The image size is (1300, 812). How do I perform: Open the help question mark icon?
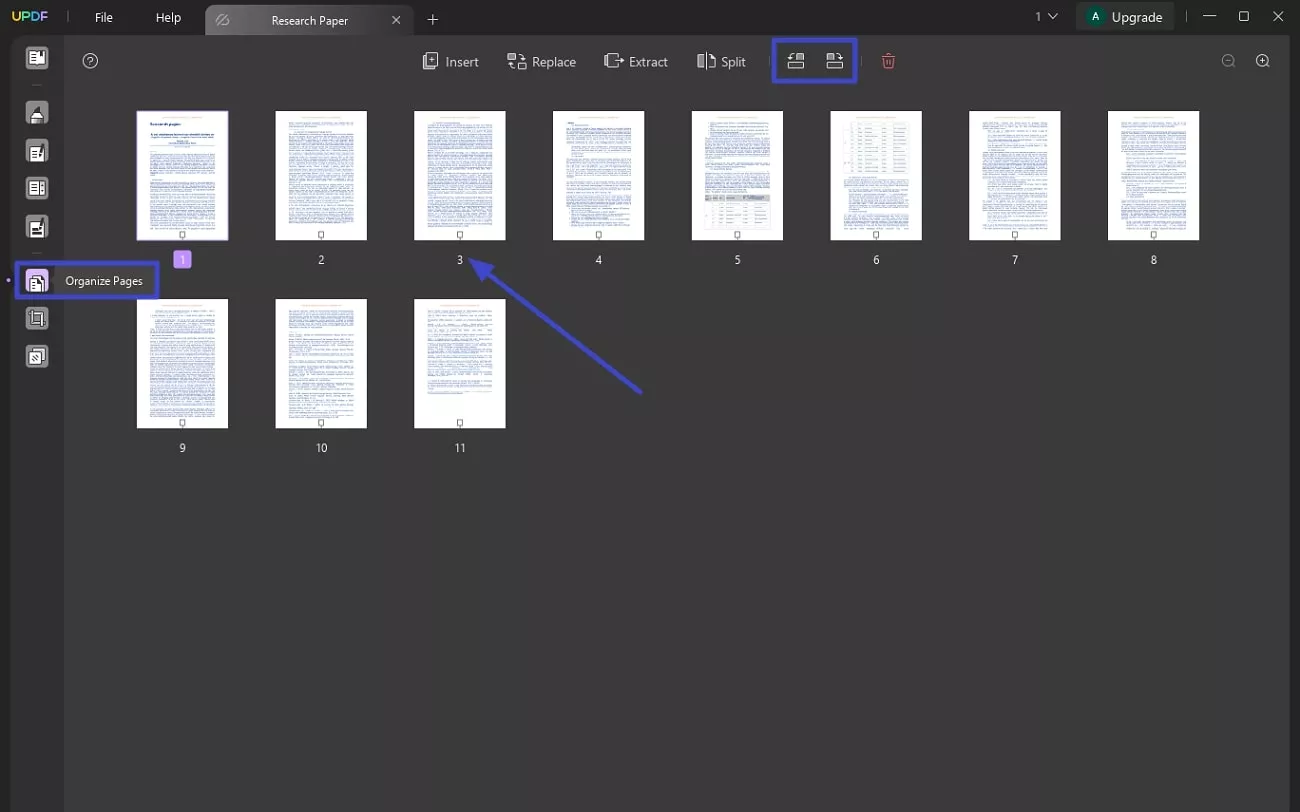coord(90,61)
